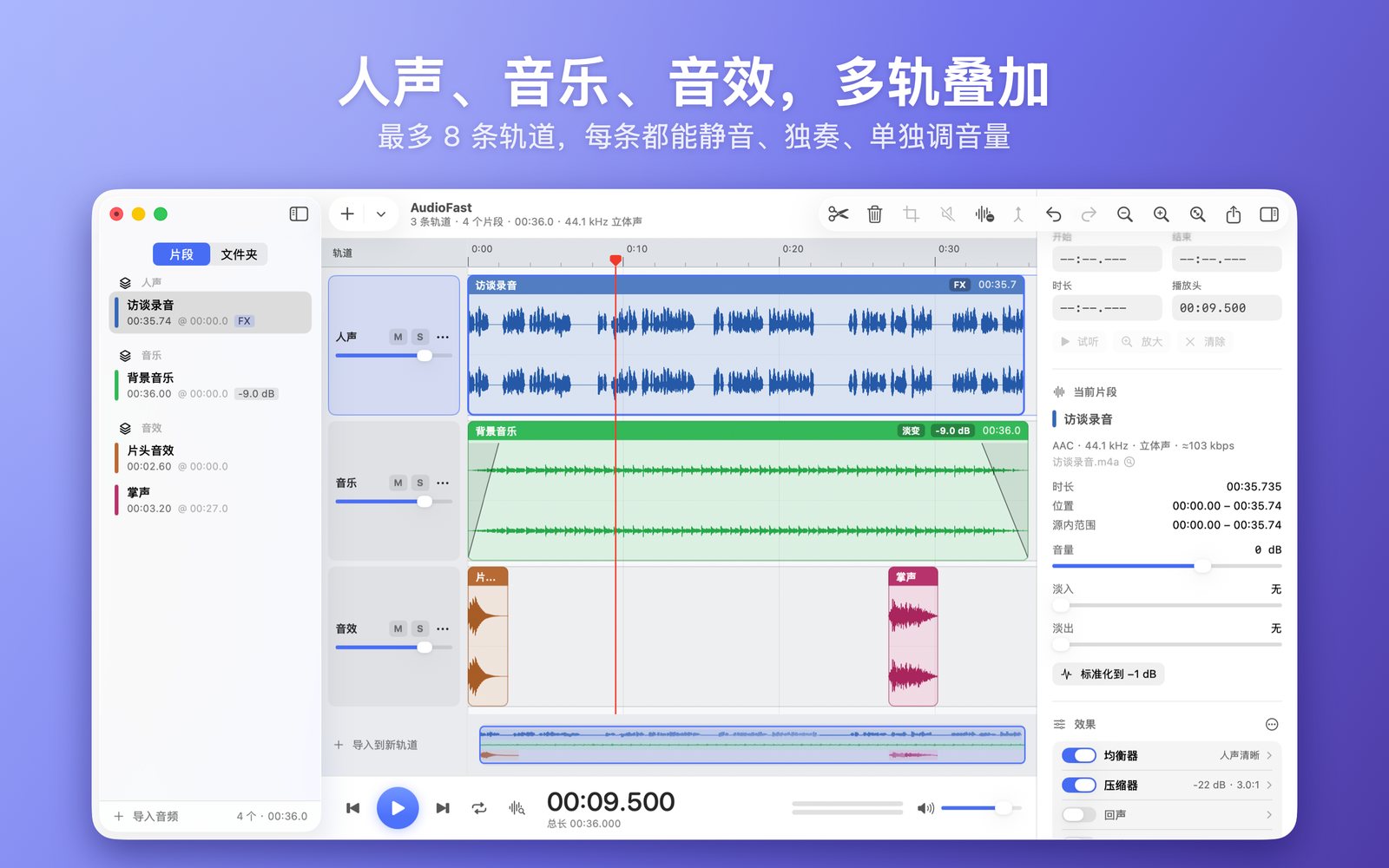This screenshot has width=1389, height=868.
Task: Open the effects more options circle icon
Action: [x=1272, y=725]
